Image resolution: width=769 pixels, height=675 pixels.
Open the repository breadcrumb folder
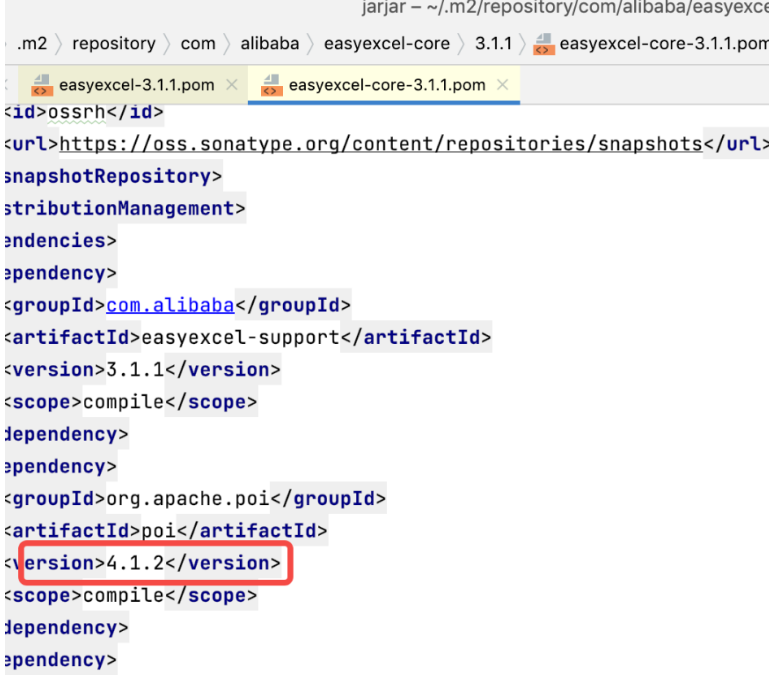[x=114, y=44]
